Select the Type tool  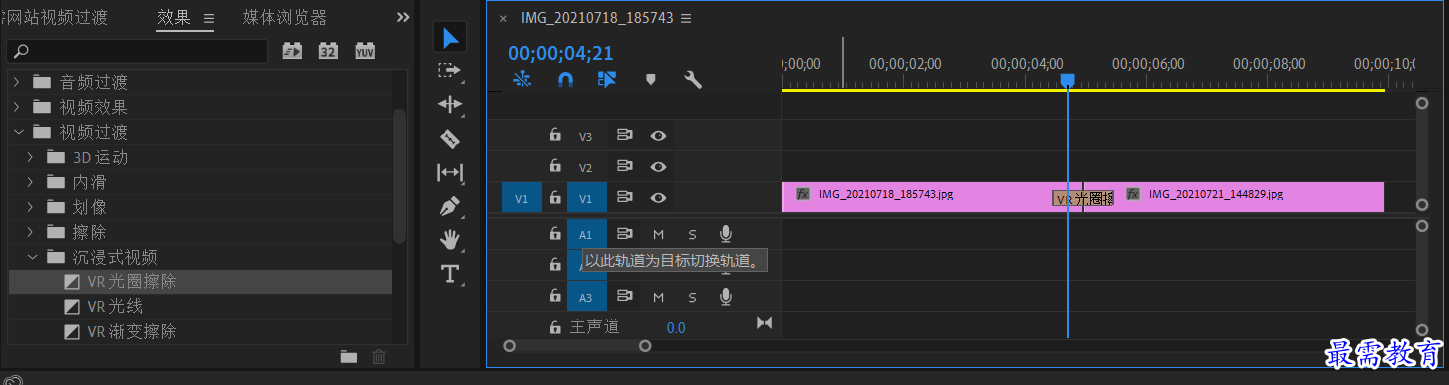451,273
